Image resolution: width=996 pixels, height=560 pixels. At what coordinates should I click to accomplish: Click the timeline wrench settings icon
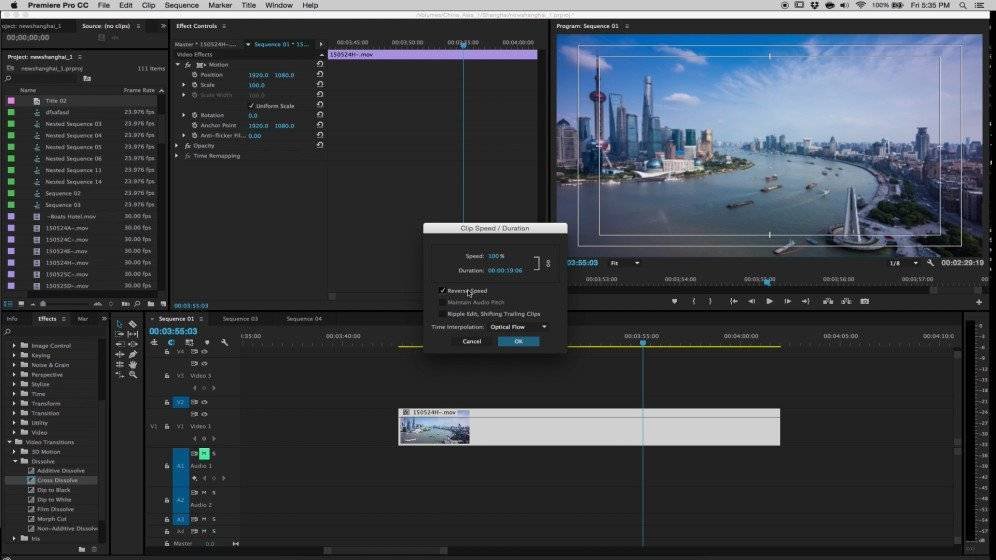[x=224, y=343]
